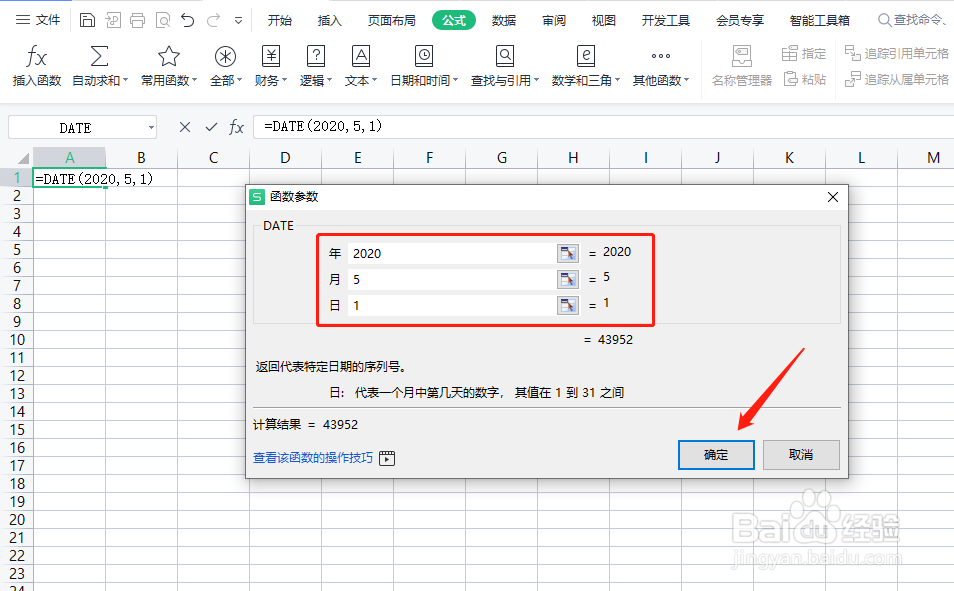Click the undo arrow icon
The image size is (954, 591).
tap(187, 18)
